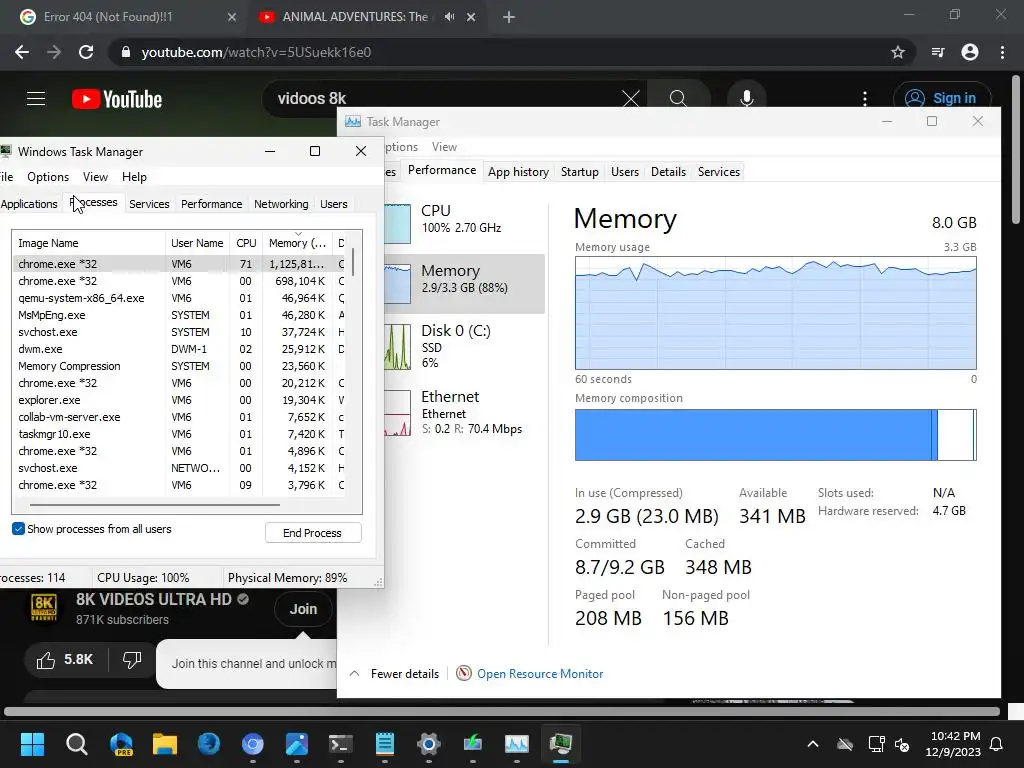The width and height of the screenshot is (1024, 768).
Task: Open a new browser tab
Action: coord(509,17)
